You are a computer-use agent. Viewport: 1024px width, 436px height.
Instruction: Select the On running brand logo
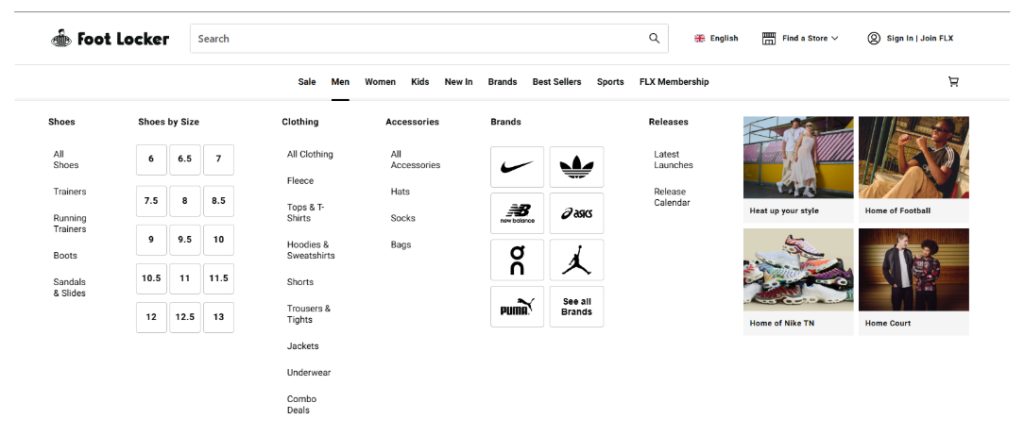coord(517,260)
